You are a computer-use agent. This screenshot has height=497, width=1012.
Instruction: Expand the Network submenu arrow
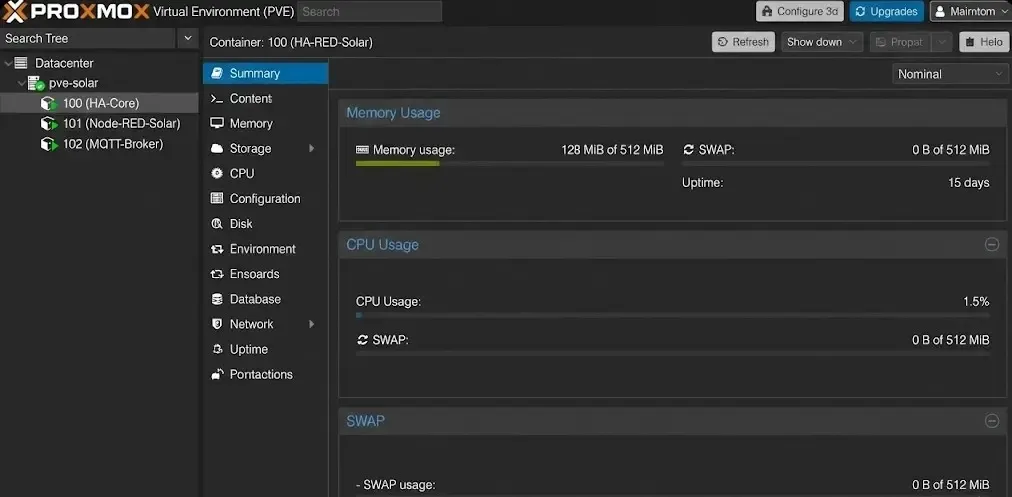312,324
